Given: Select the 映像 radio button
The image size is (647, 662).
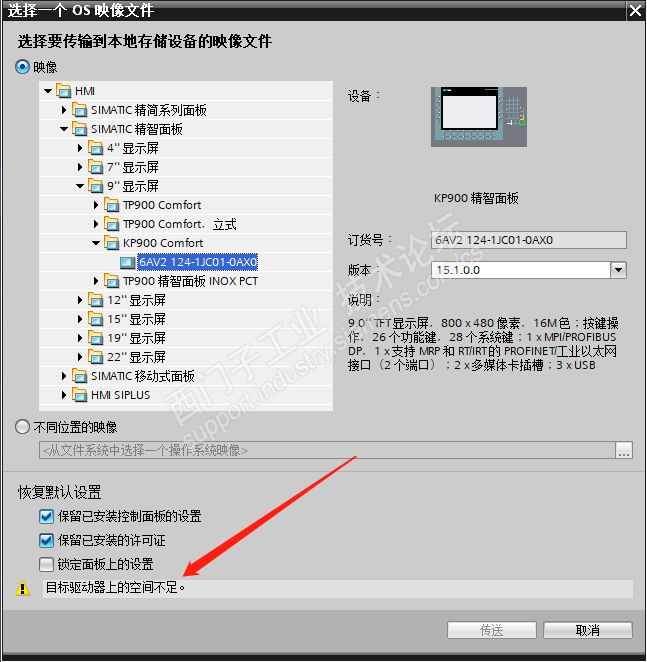Looking at the screenshot, I should click(22, 67).
